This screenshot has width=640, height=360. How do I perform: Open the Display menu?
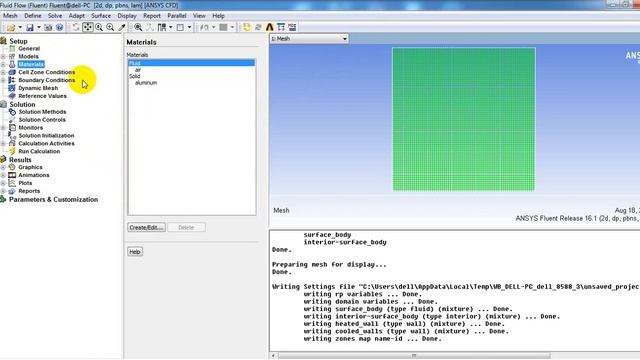[127, 16]
